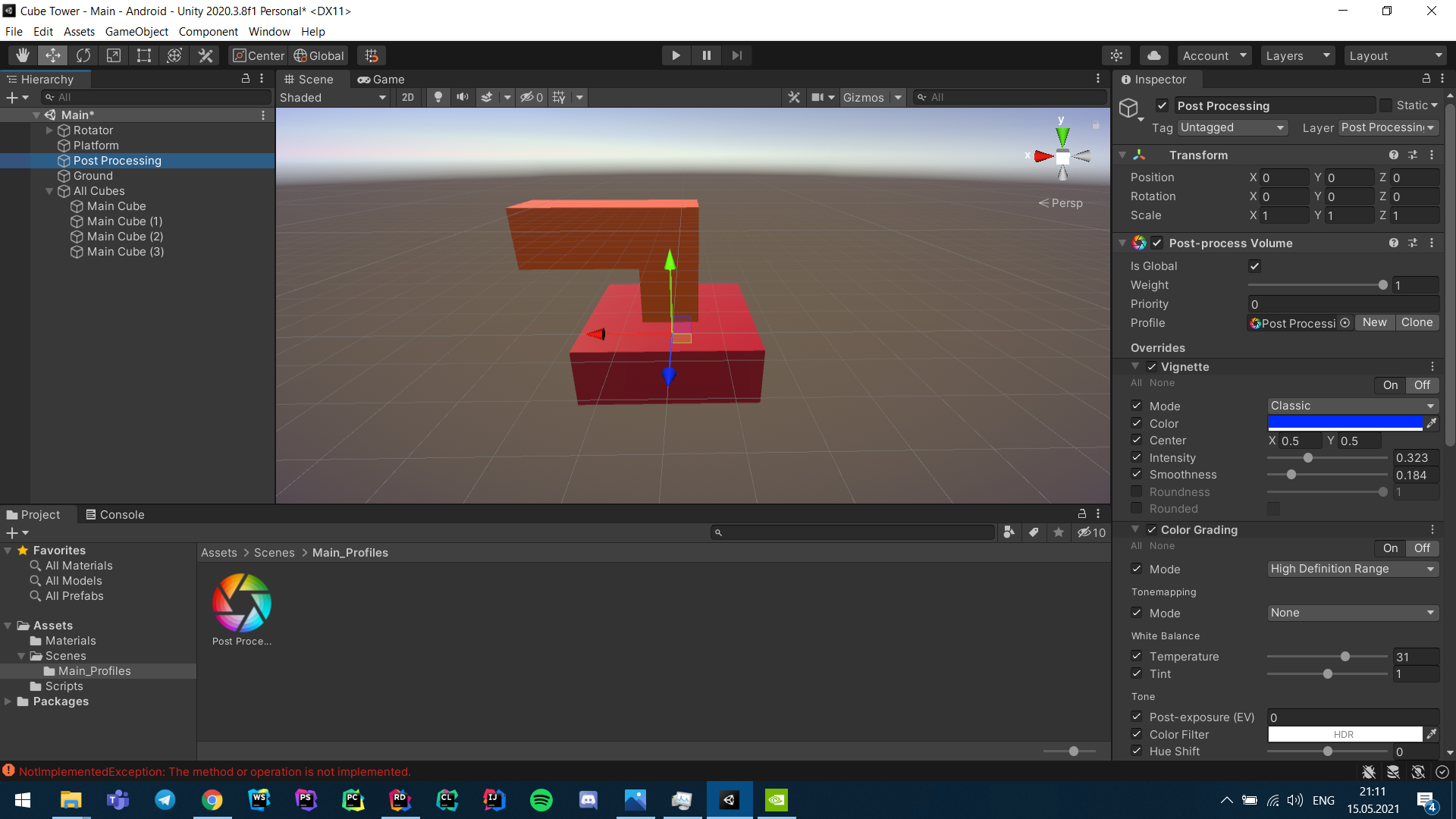Switch to the Console tab
This screenshot has height=819, width=1456.
click(115, 514)
